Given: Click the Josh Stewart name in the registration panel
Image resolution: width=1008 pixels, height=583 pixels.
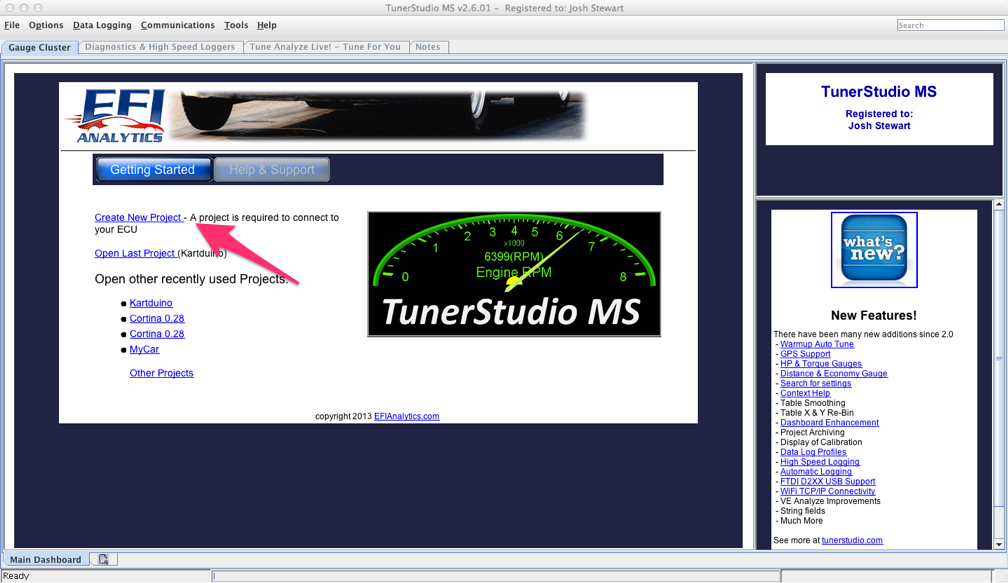Looking at the screenshot, I should [879, 125].
